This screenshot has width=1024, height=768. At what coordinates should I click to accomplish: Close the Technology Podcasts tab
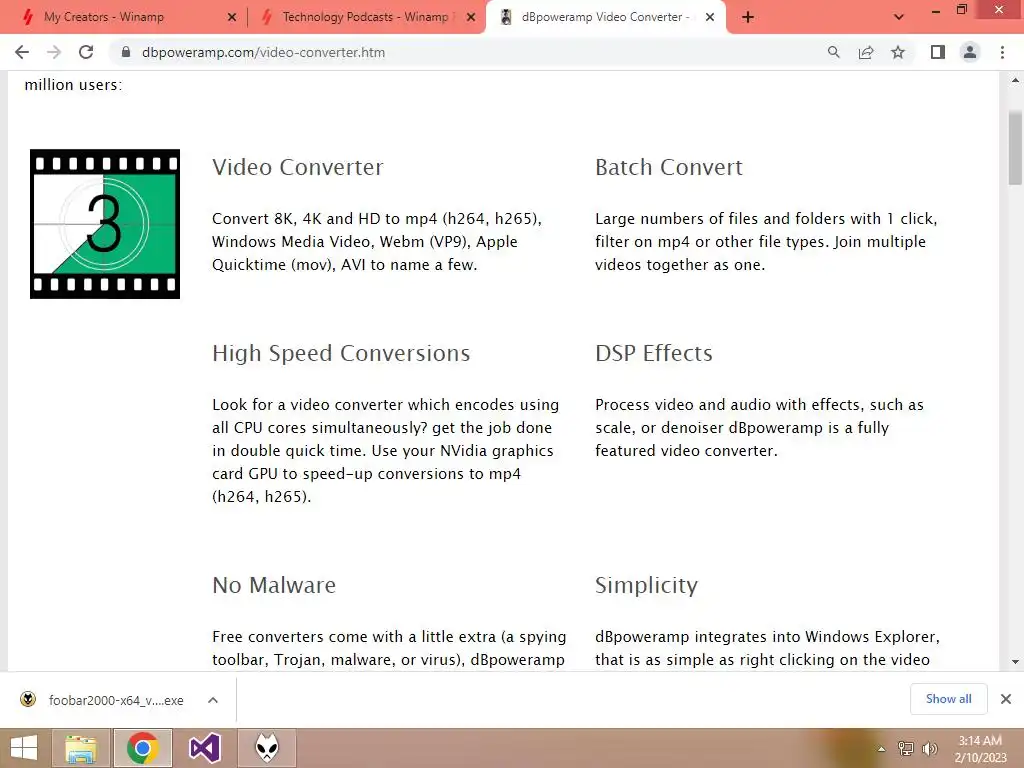pos(471,17)
